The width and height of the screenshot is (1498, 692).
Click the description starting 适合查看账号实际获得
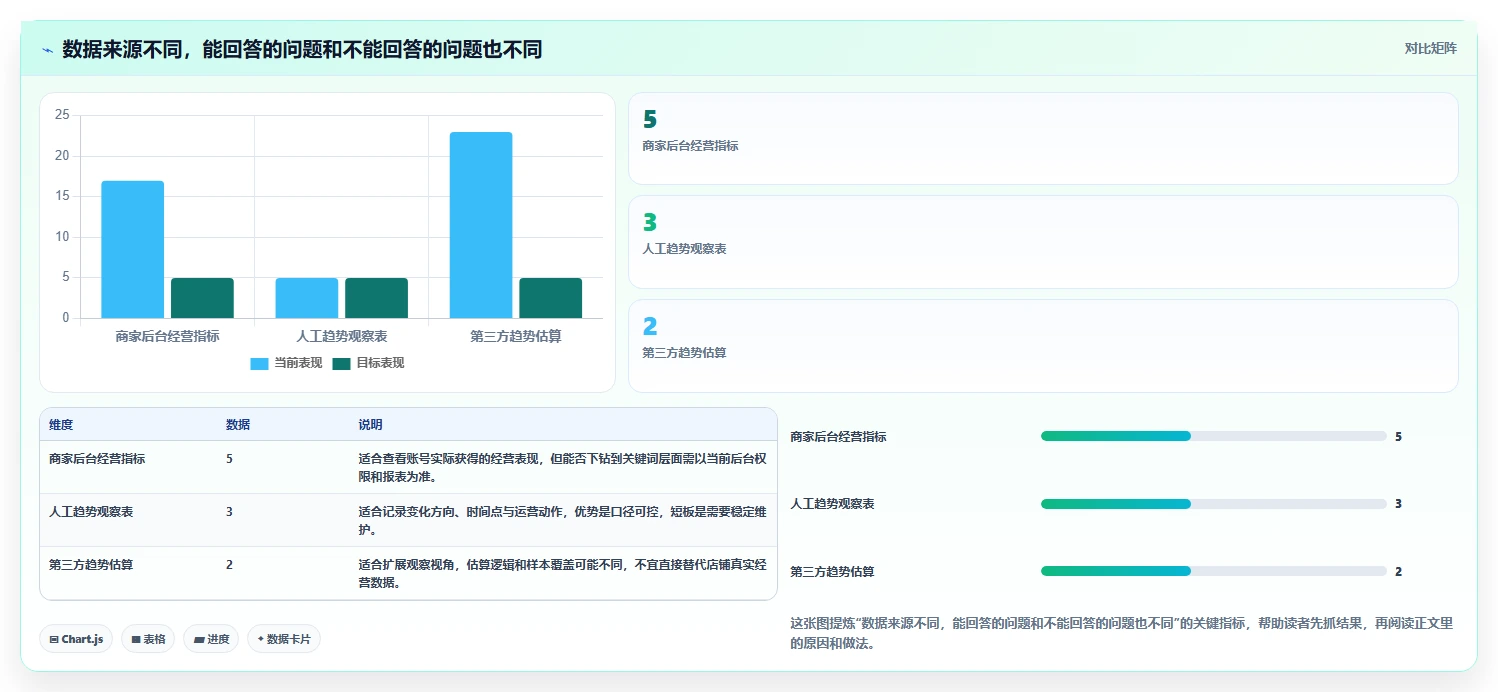563,468
